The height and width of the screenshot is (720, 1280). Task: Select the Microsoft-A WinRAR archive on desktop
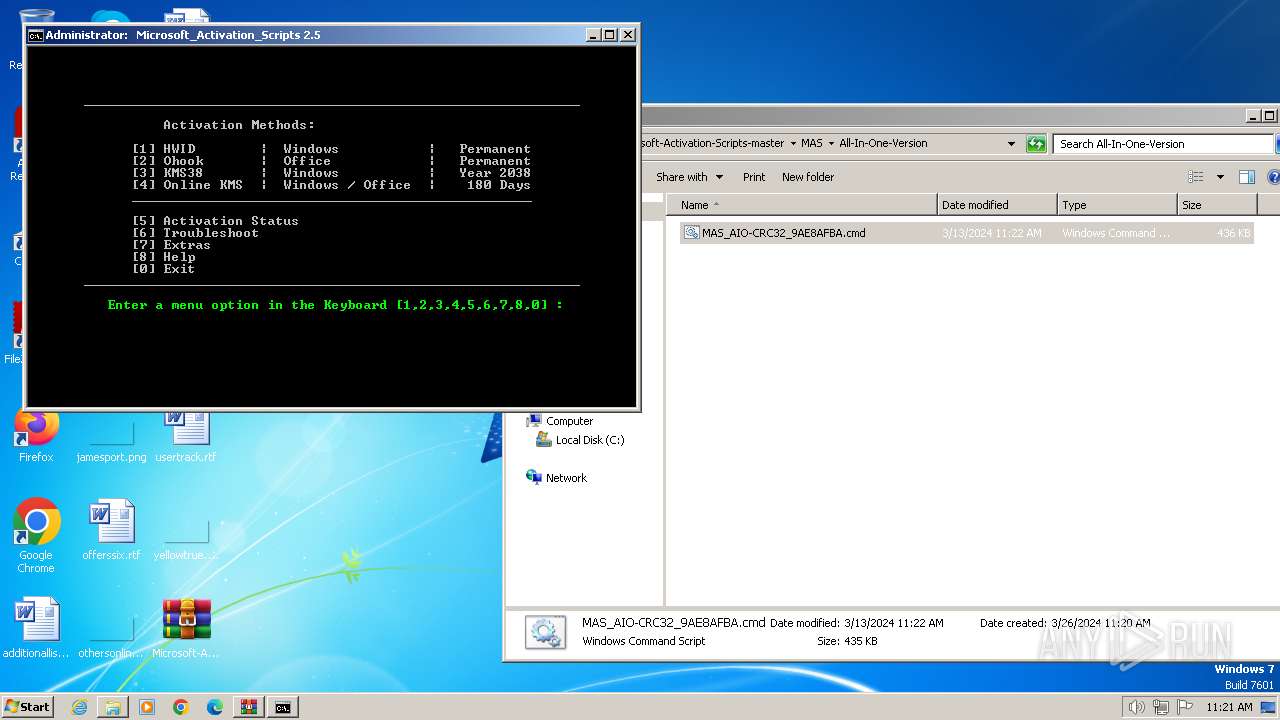click(186, 628)
